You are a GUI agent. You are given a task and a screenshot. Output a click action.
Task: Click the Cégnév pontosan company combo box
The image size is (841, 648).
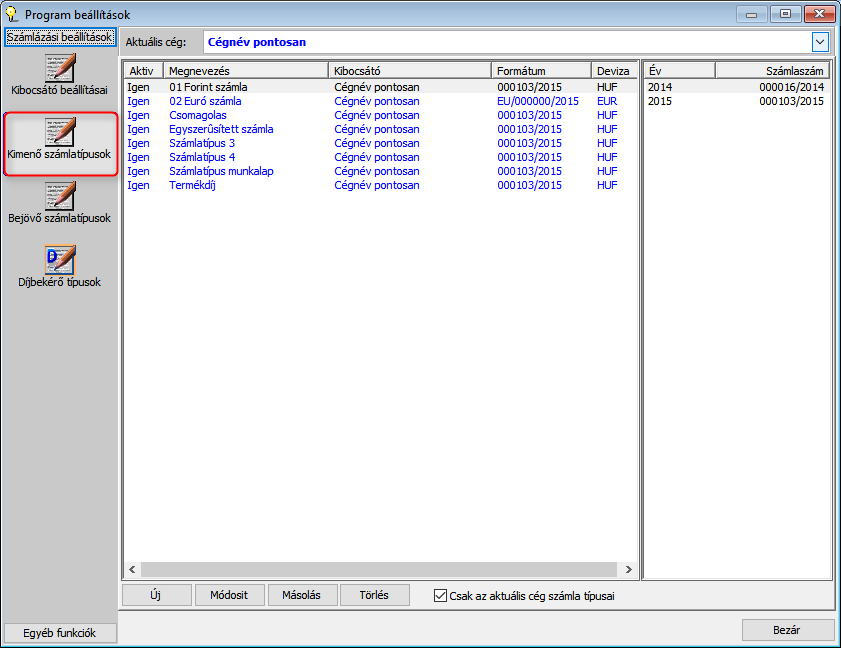517,42
